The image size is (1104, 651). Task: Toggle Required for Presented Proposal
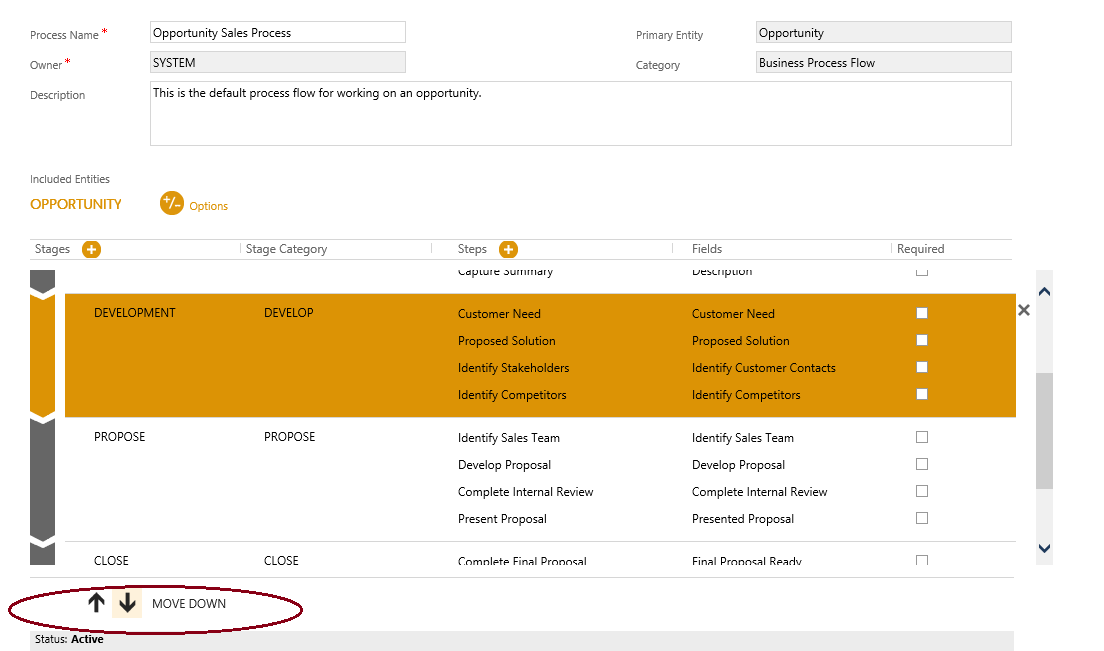coord(922,518)
